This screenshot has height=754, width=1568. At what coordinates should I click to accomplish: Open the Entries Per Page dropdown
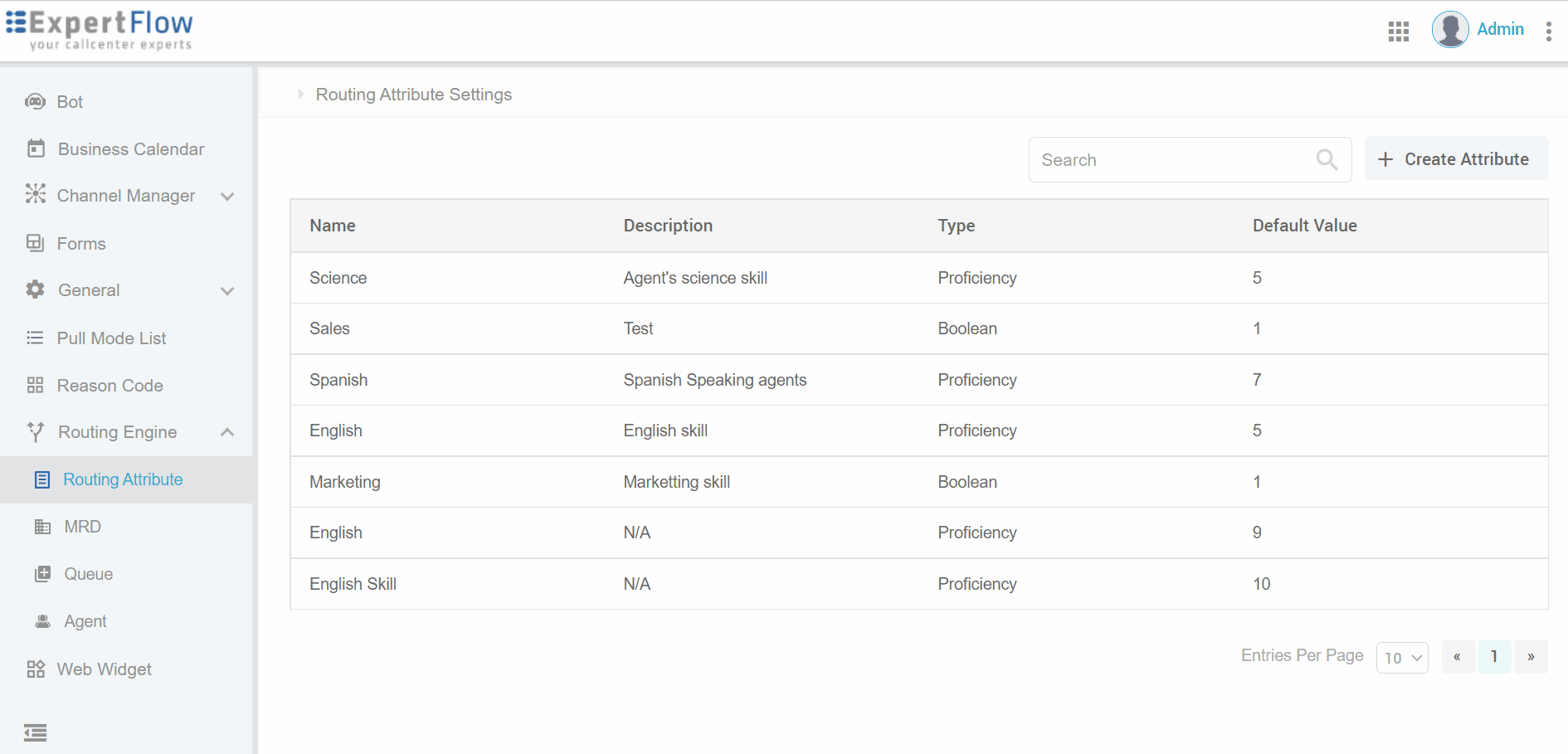click(1401, 657)
